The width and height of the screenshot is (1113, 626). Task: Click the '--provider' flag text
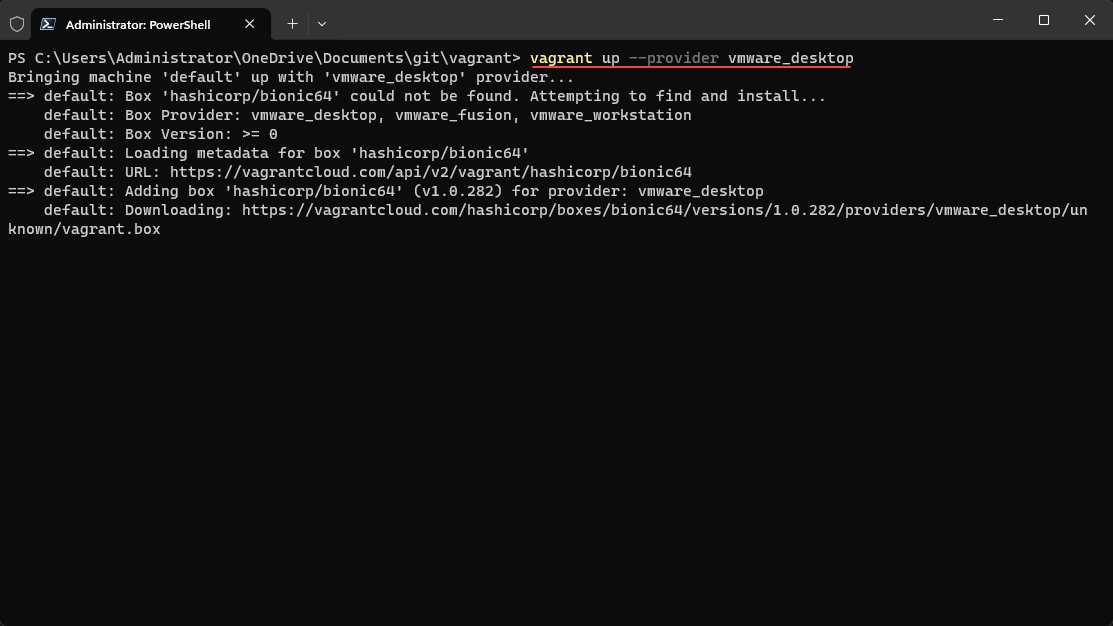click(x=674, y=58)
